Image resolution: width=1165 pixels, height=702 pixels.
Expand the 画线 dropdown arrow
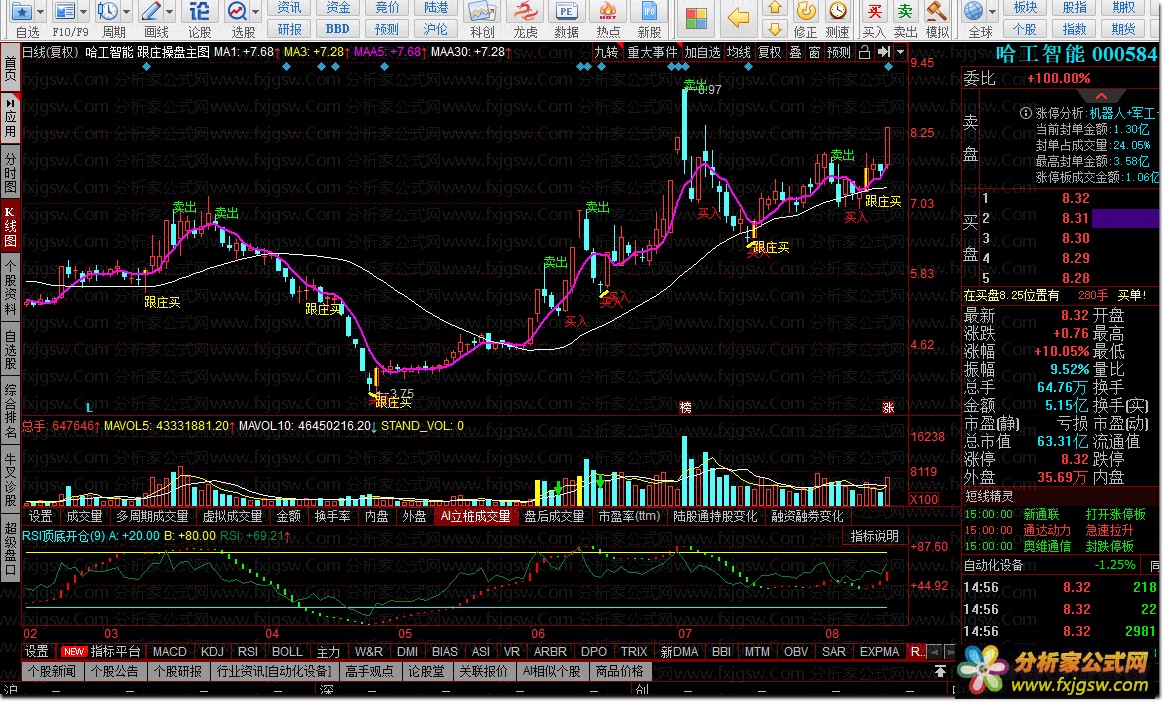(x=169, y=12)
